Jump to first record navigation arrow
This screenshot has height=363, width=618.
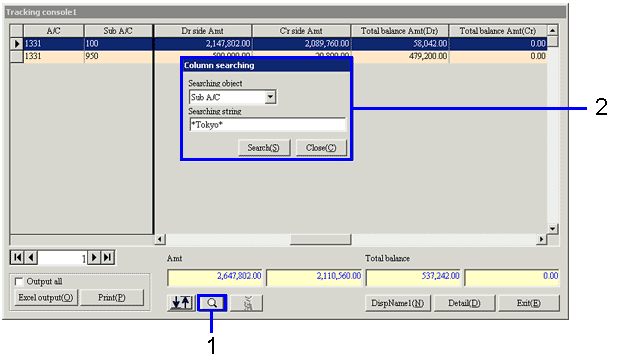pos(17,258)
